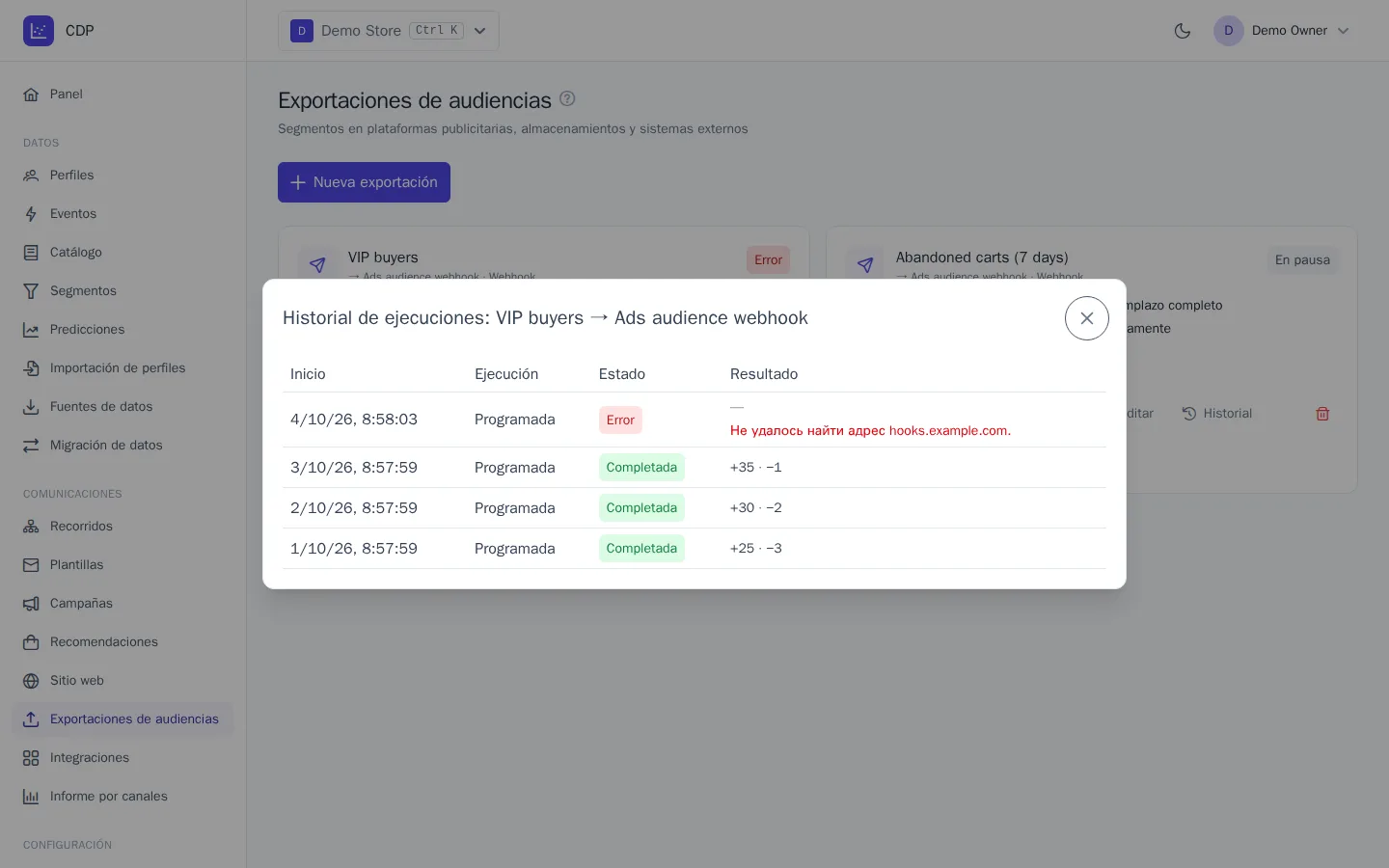
Task: Close the execution history dialog
Action: 1086,318
